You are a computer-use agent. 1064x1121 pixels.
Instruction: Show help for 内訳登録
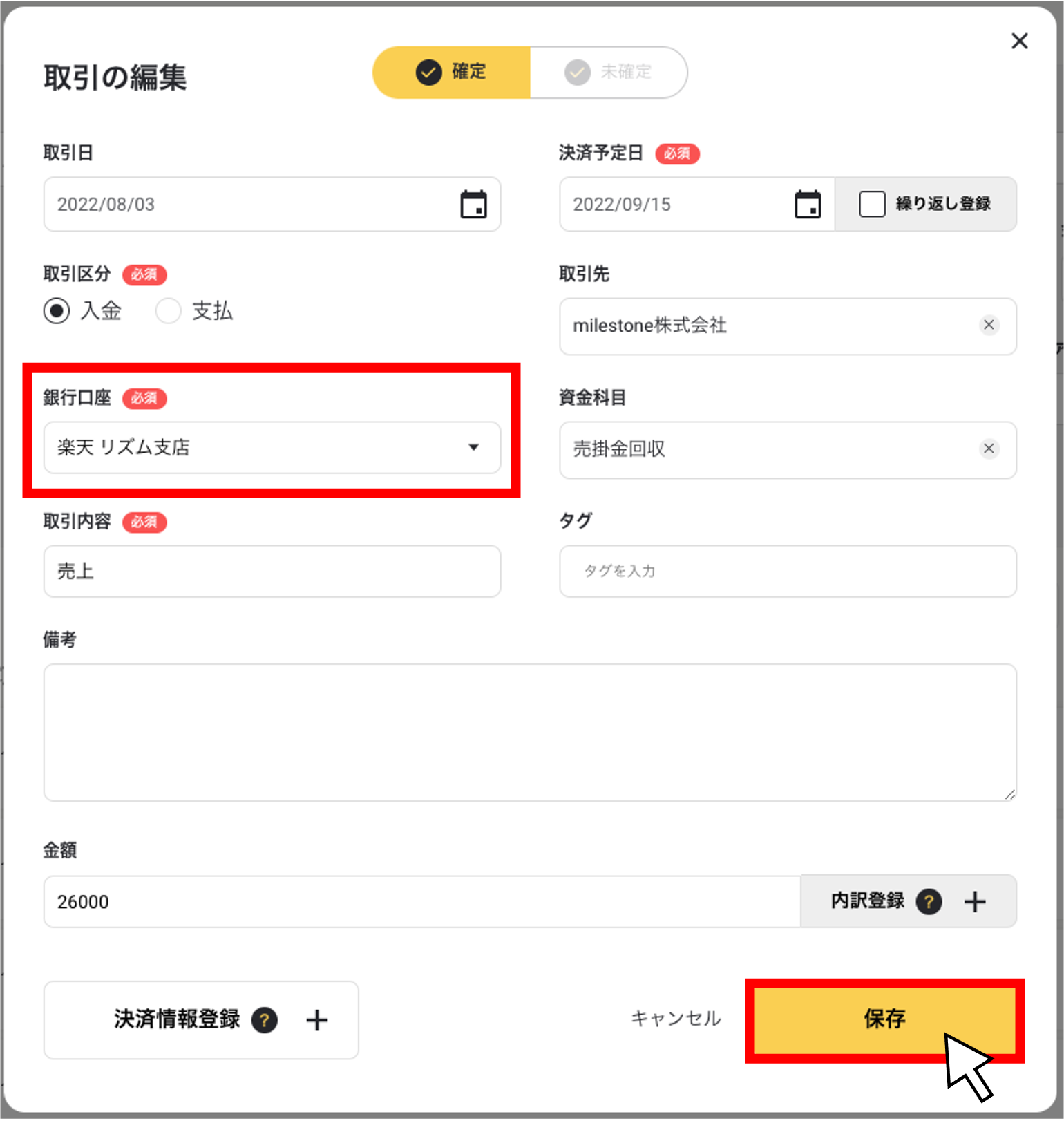pos(929,901)
